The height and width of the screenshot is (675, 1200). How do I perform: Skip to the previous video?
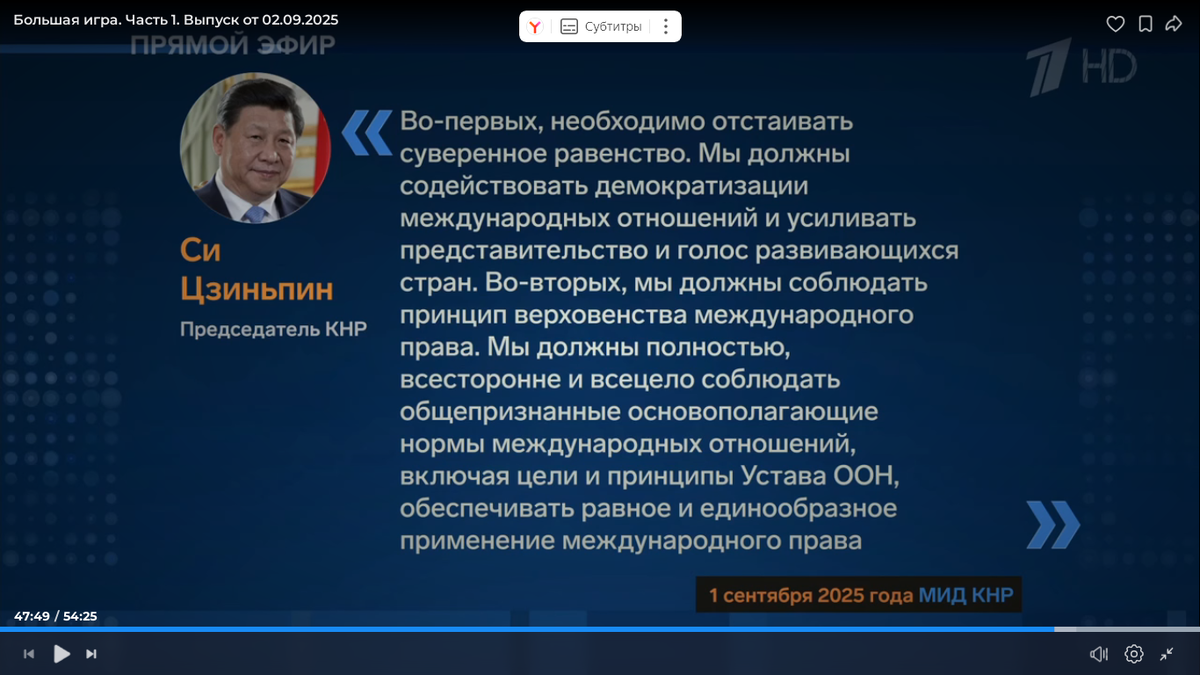pos(31,653)
